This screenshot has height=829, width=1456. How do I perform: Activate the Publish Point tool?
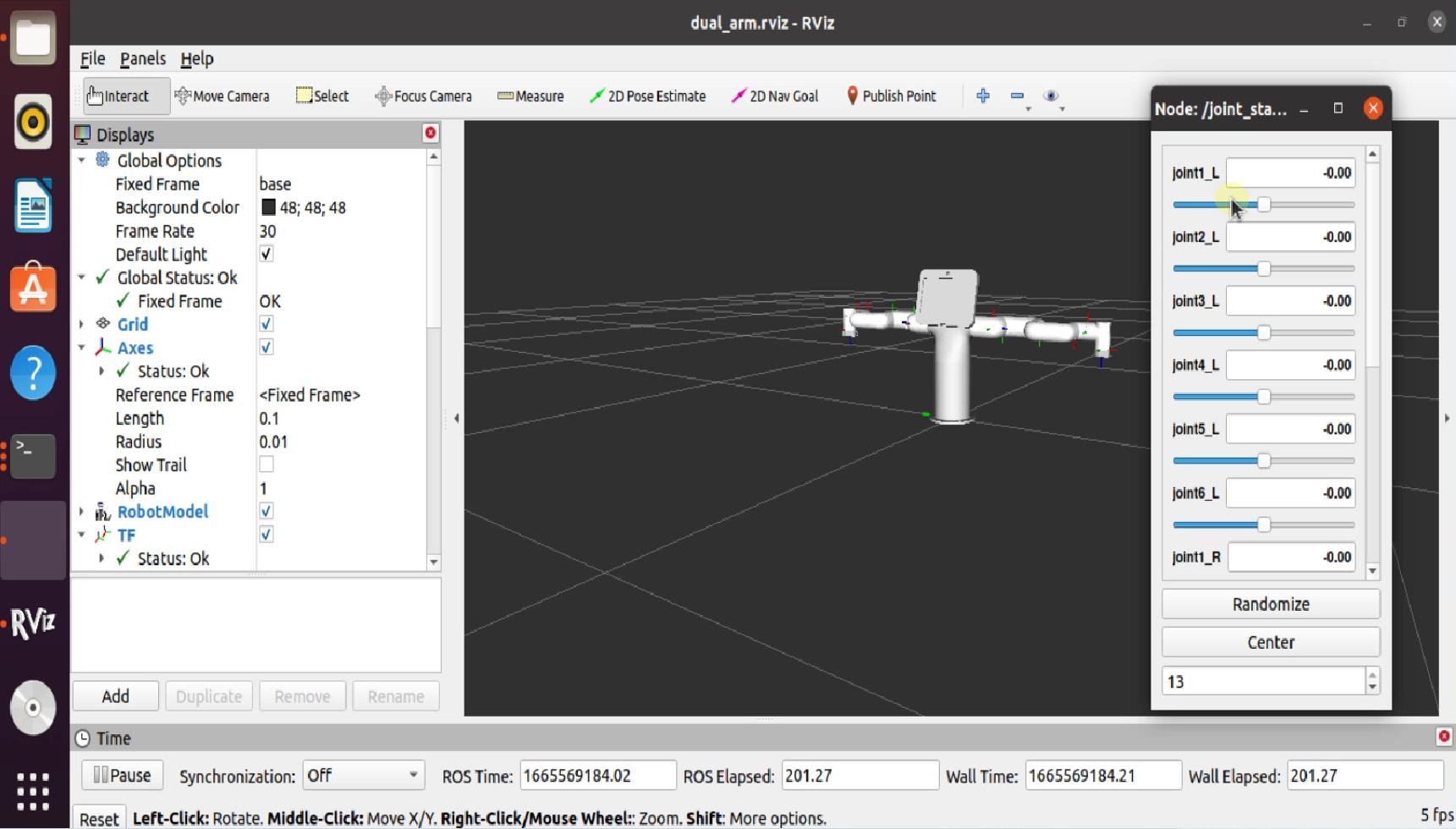891,96
